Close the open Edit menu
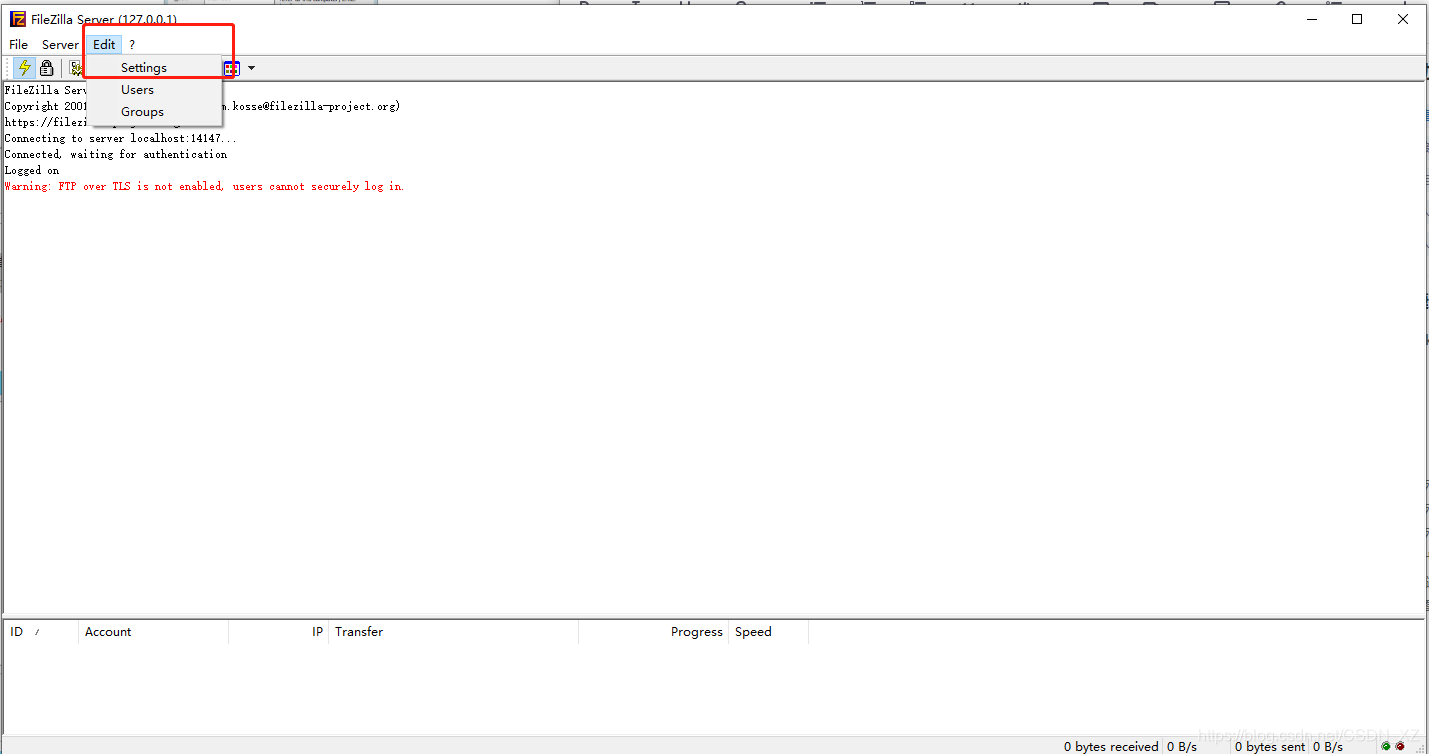The width and height of the screenshot is (1429, 754). click(x=104, y=44)
